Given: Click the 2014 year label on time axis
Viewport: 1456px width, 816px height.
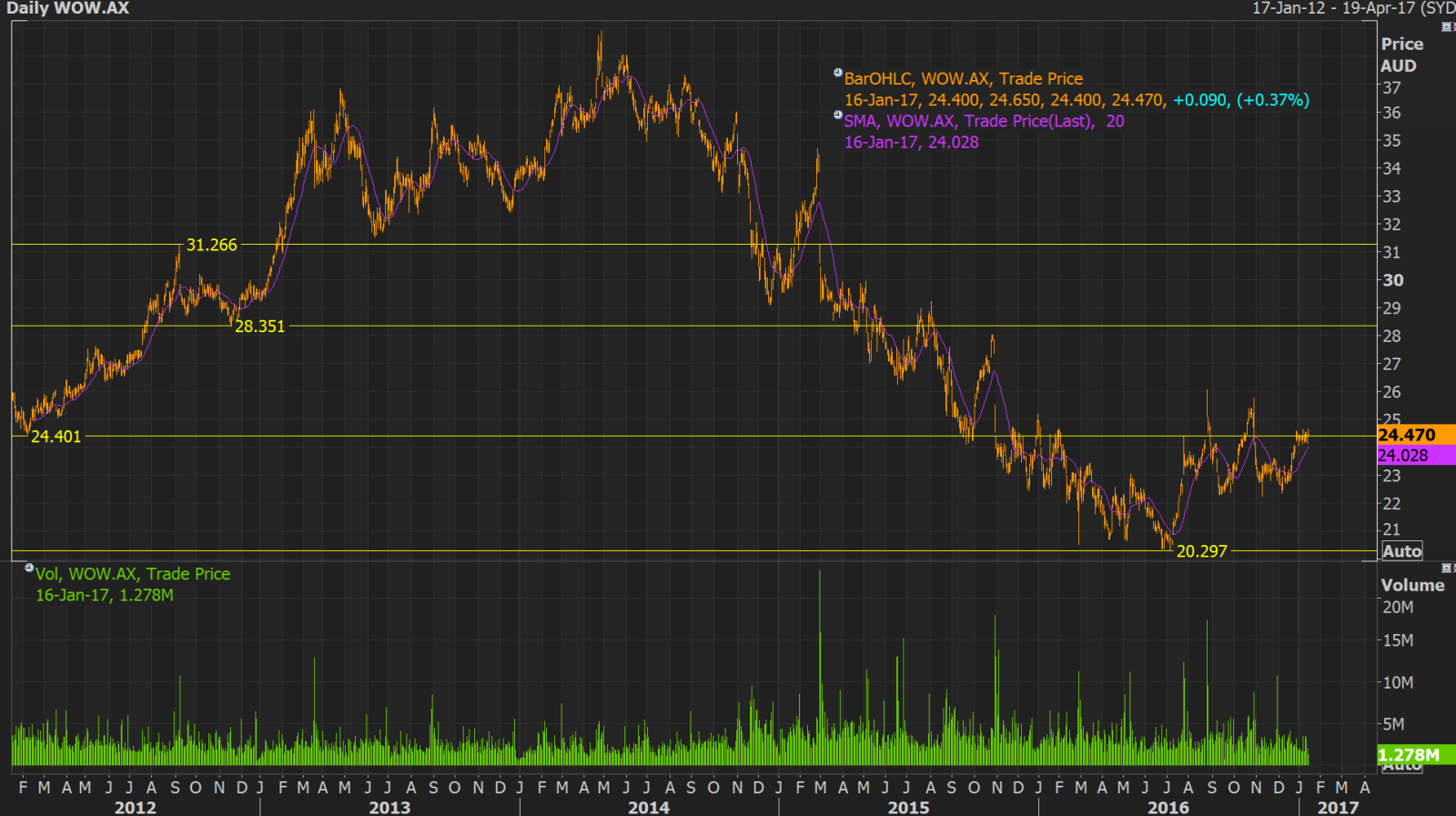Looking at the screenshot, I should pyautogui.click(x=649, y=808).
